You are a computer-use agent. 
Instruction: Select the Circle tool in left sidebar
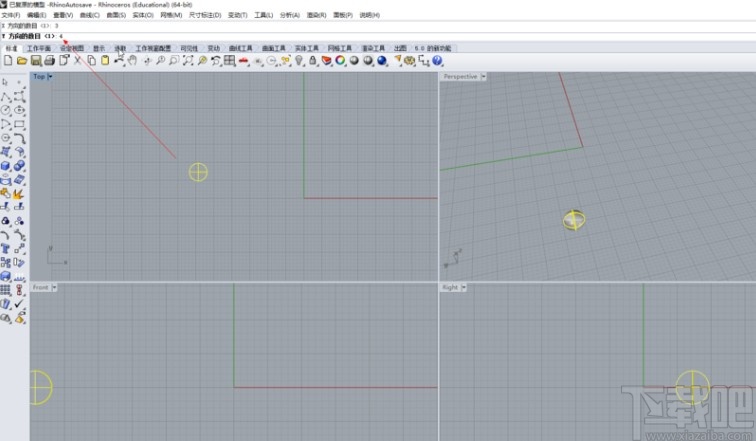tap(6, 110)
